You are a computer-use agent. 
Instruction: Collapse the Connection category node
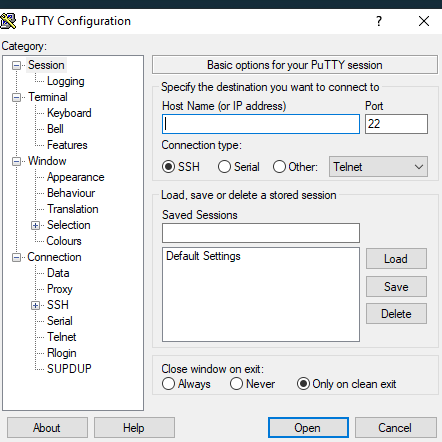point(16,258)
